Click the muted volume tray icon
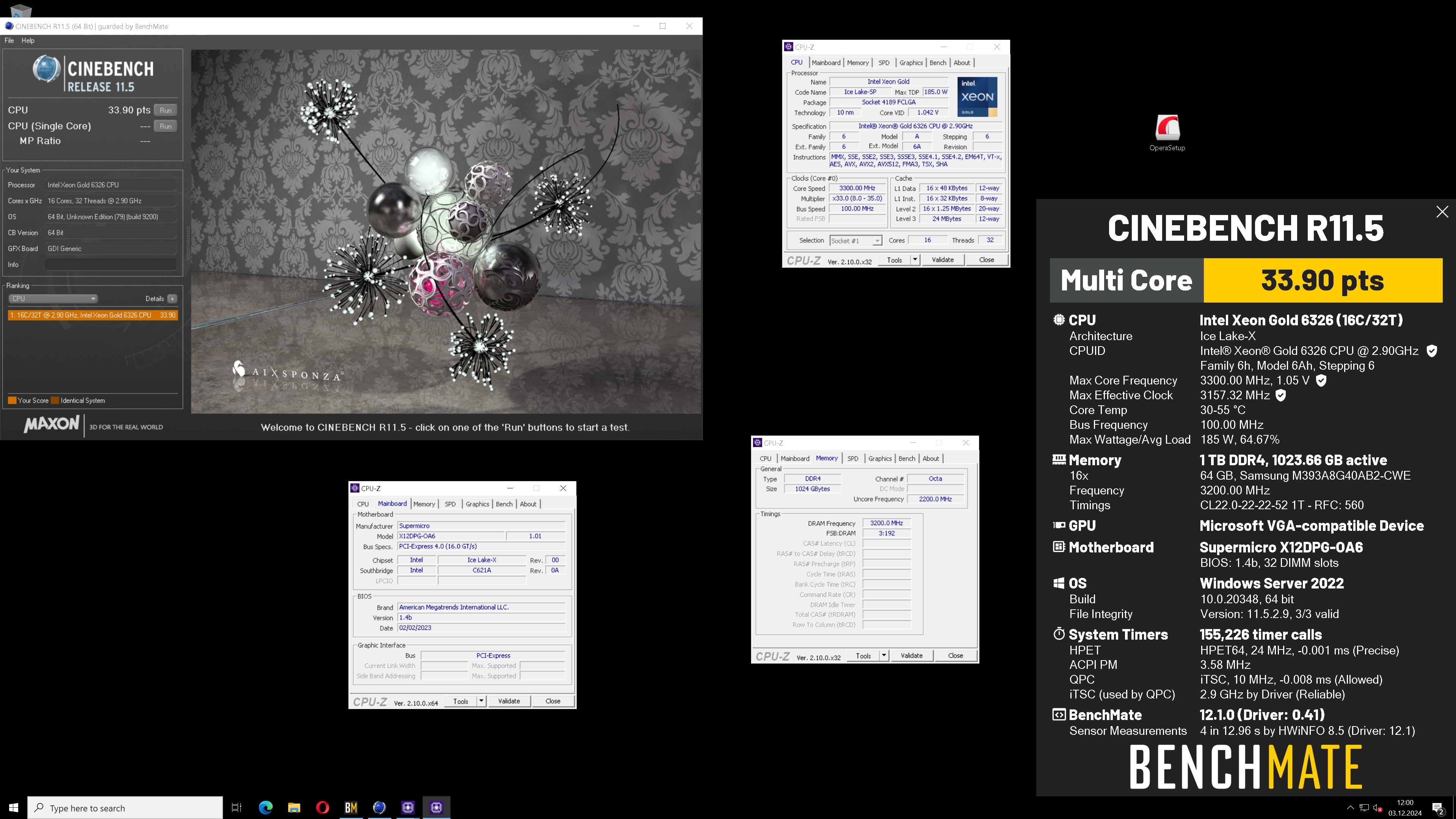This screenshot has width=1456, height=819. click(1378, 808)
